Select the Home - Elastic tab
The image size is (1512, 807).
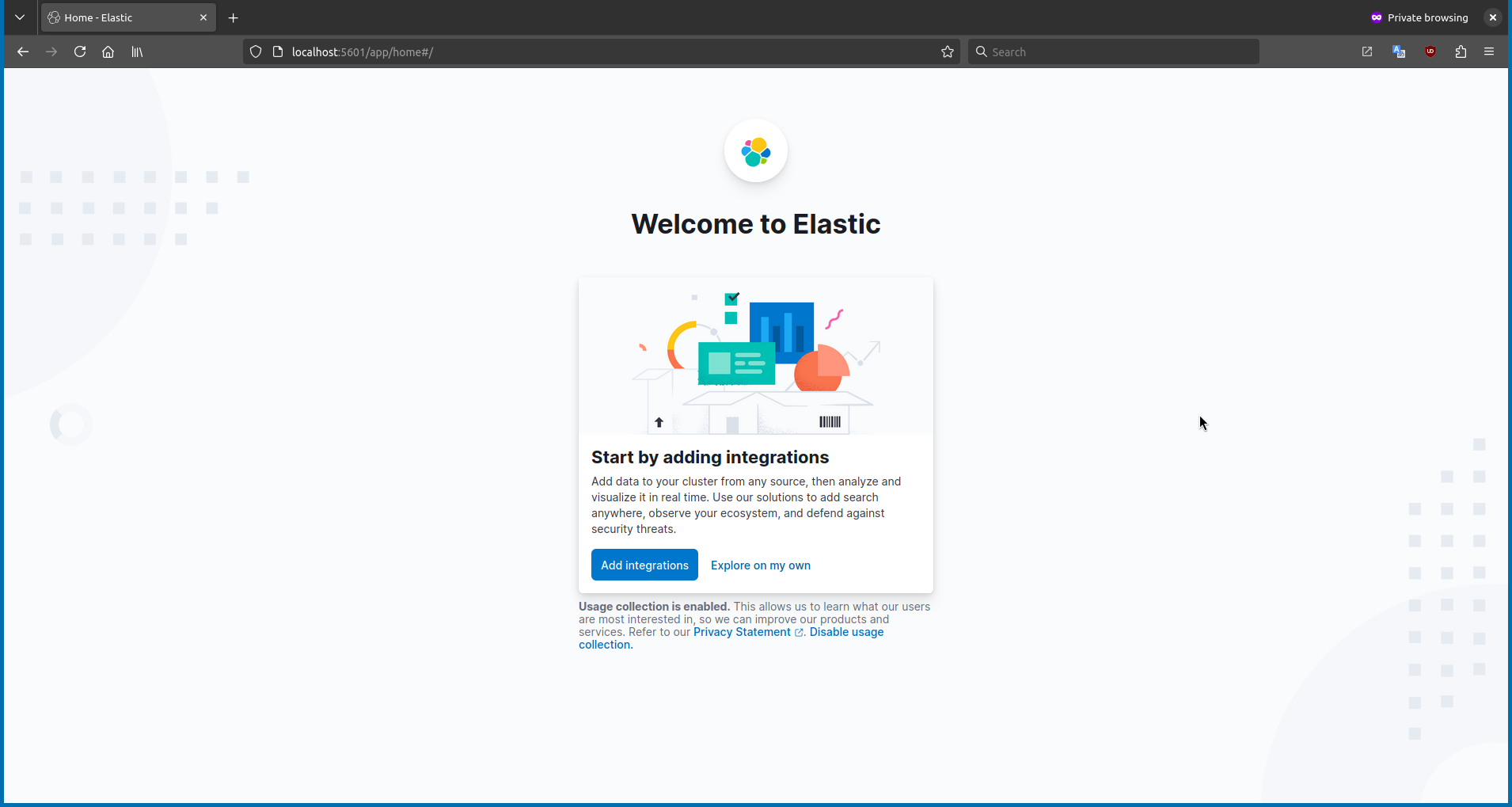pos(128,17)
